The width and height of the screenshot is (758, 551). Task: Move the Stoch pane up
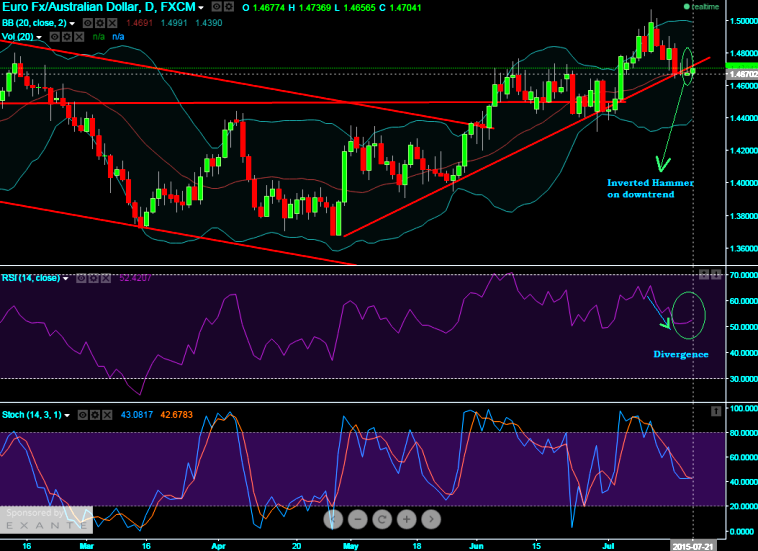click(x=716, y=411)
